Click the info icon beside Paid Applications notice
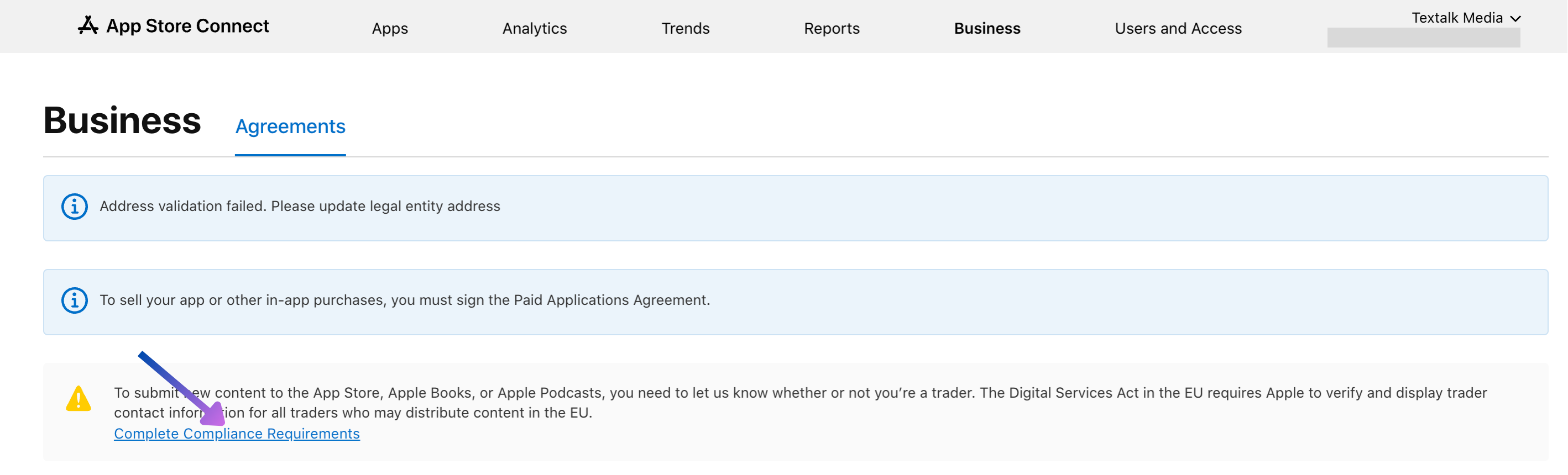 pyautogui.click(x=74, y=300)
